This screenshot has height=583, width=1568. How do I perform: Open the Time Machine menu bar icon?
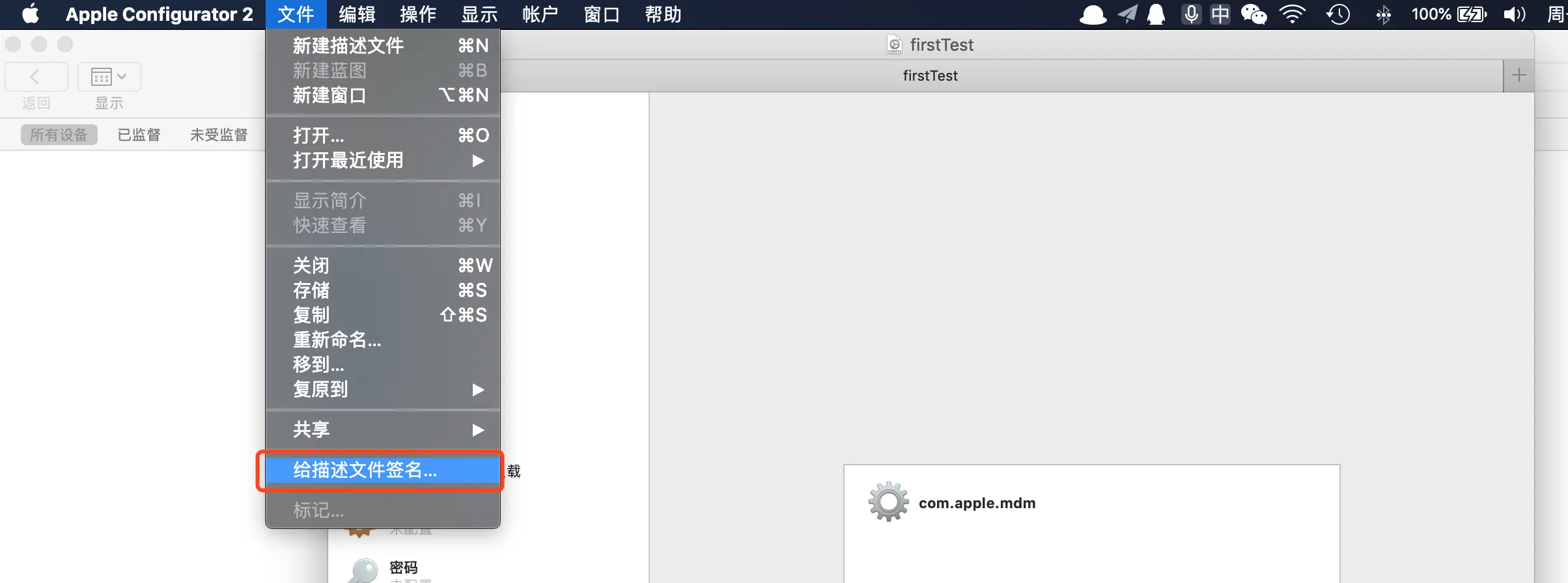pos(1338,14)
